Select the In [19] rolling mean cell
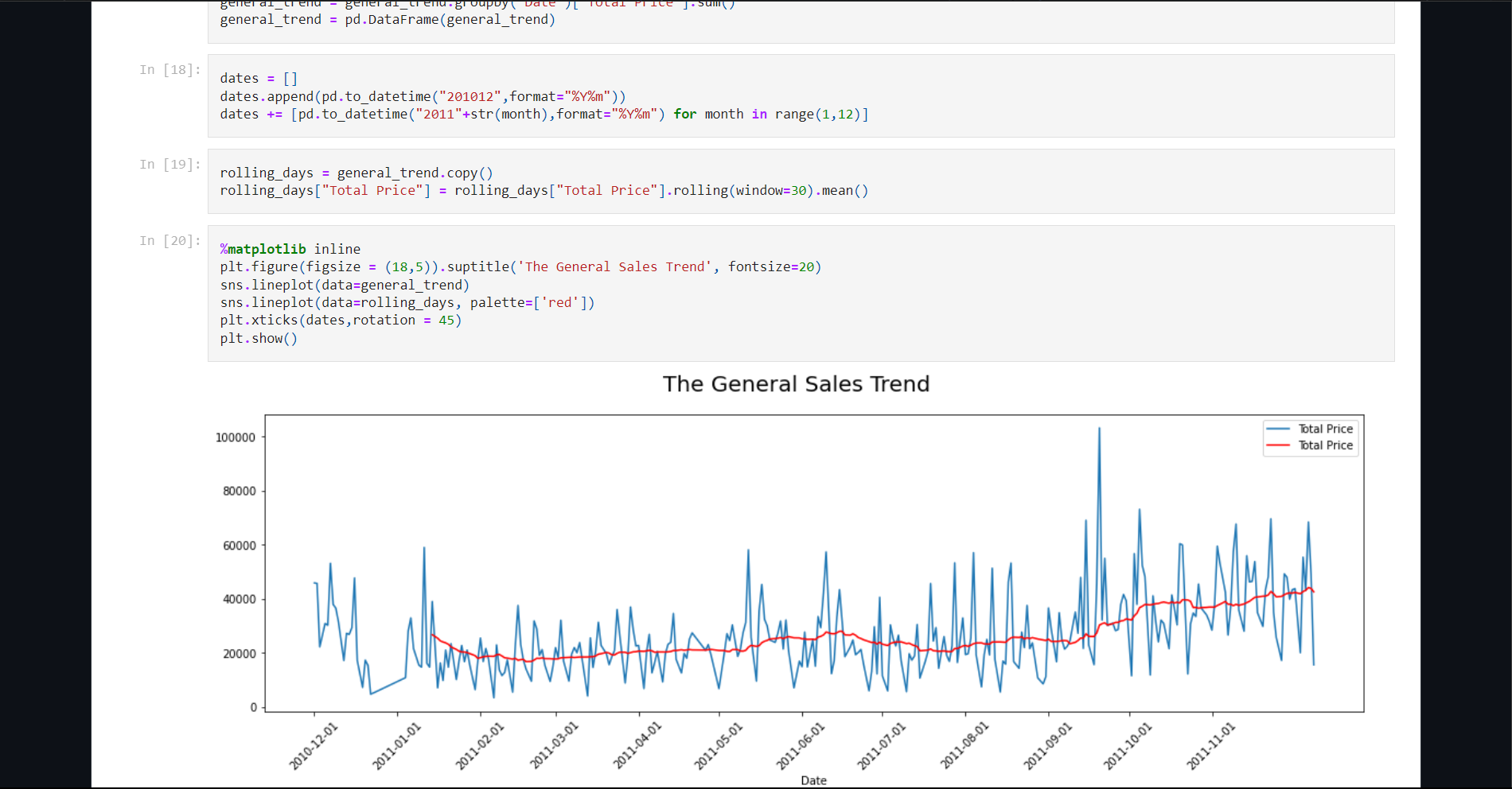Viewport: 1512px width, 789px height. tap(801, 181)
